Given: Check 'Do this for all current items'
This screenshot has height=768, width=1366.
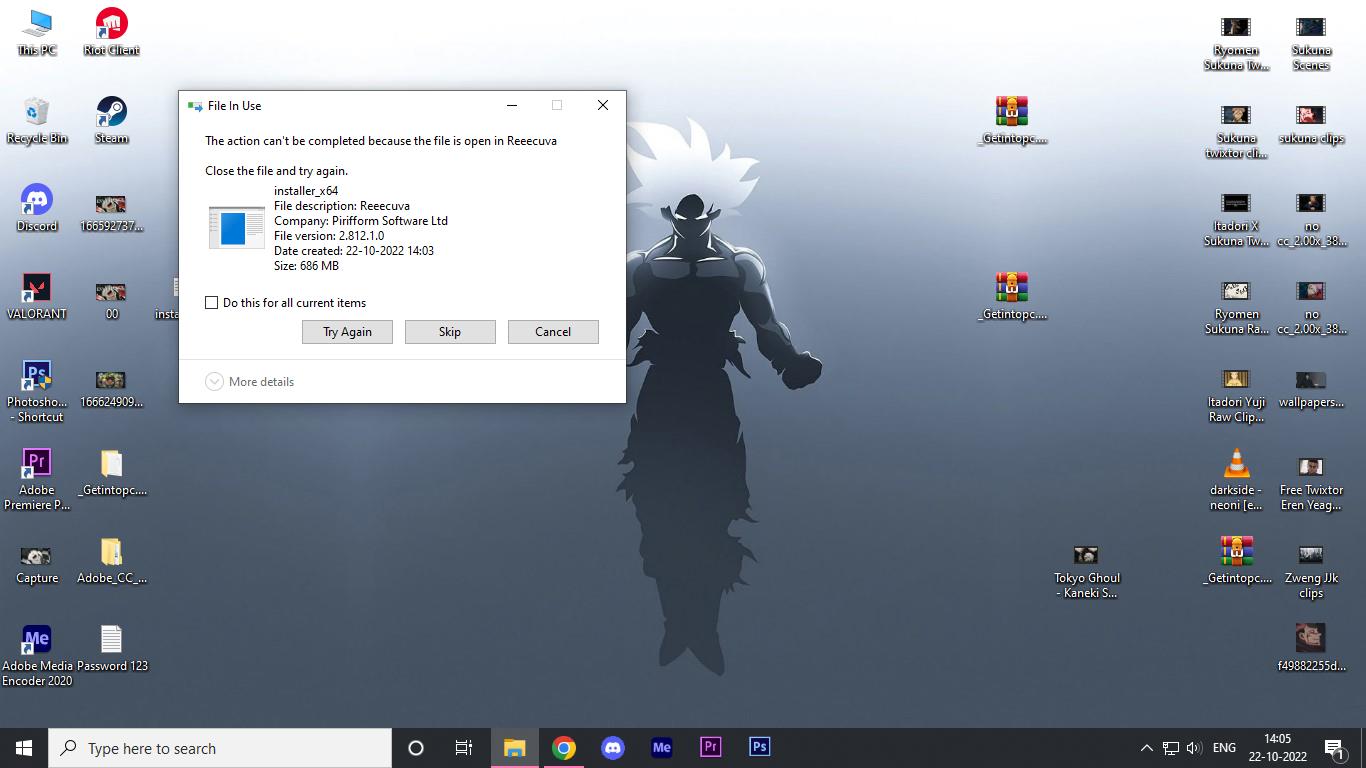Looking at the screenshot, I should 212,303.
